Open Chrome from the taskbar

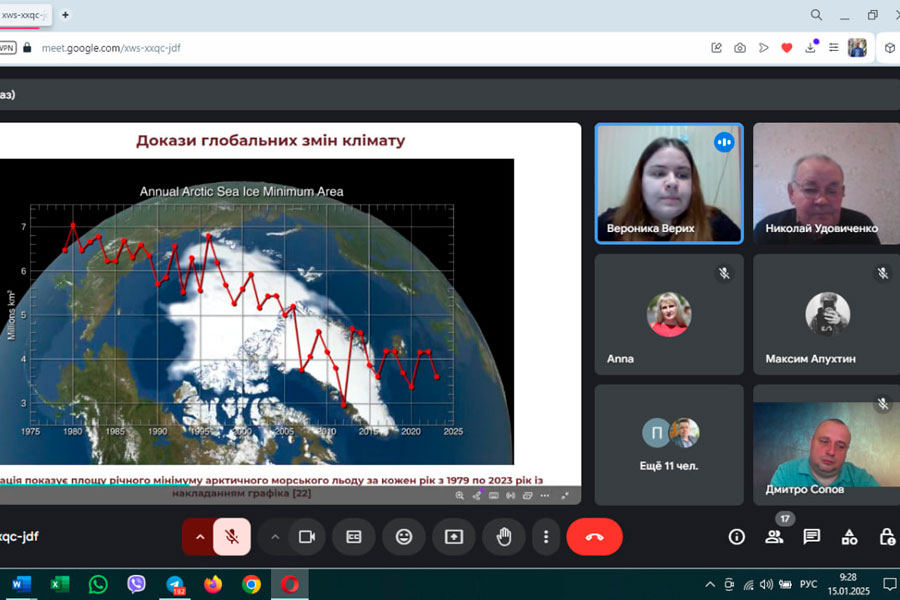(251, 584)
